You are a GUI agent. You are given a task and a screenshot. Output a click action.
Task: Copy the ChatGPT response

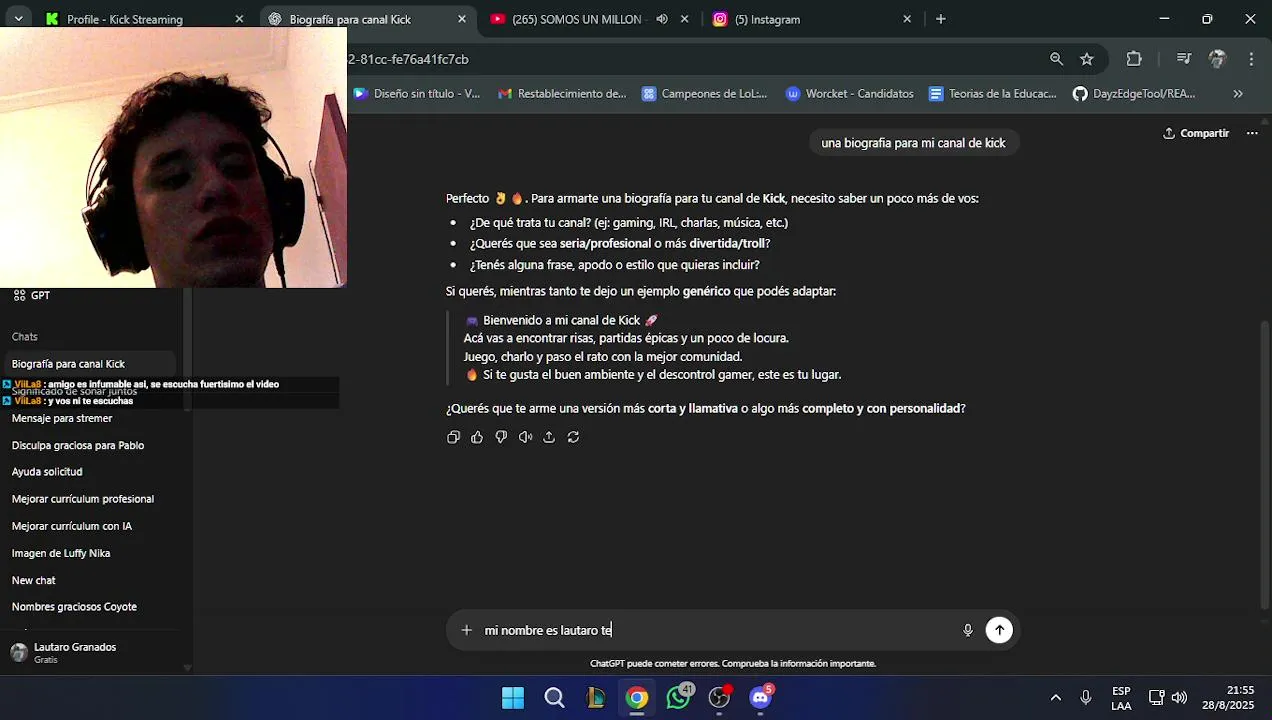[453, 437]
